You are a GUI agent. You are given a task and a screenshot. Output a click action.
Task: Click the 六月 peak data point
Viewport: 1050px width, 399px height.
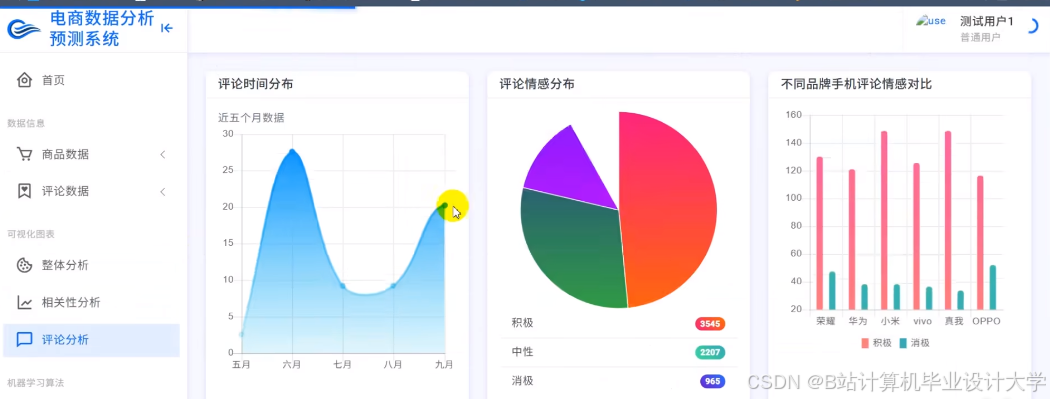(x=292, y=151)
